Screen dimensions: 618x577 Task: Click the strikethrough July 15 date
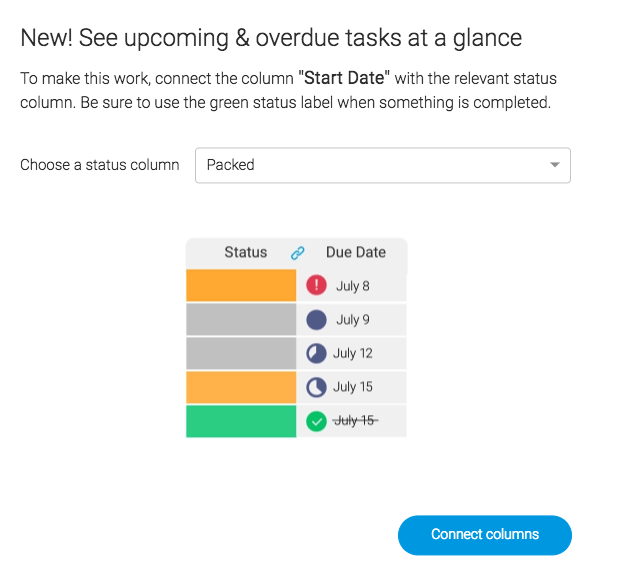tap(356, 421)
